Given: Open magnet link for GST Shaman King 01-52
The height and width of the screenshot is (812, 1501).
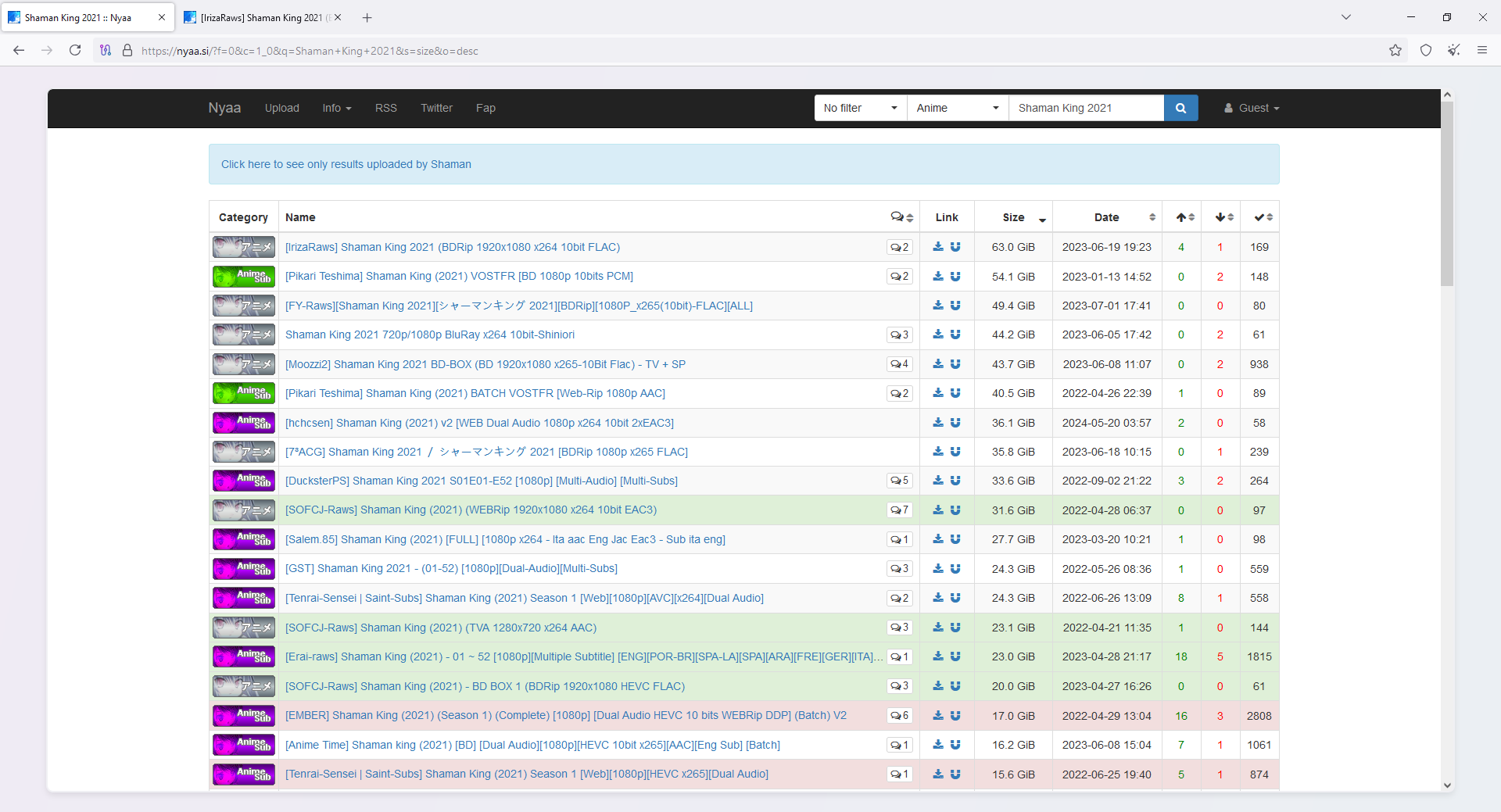Looking at the screenshot, I should point(955,569).
